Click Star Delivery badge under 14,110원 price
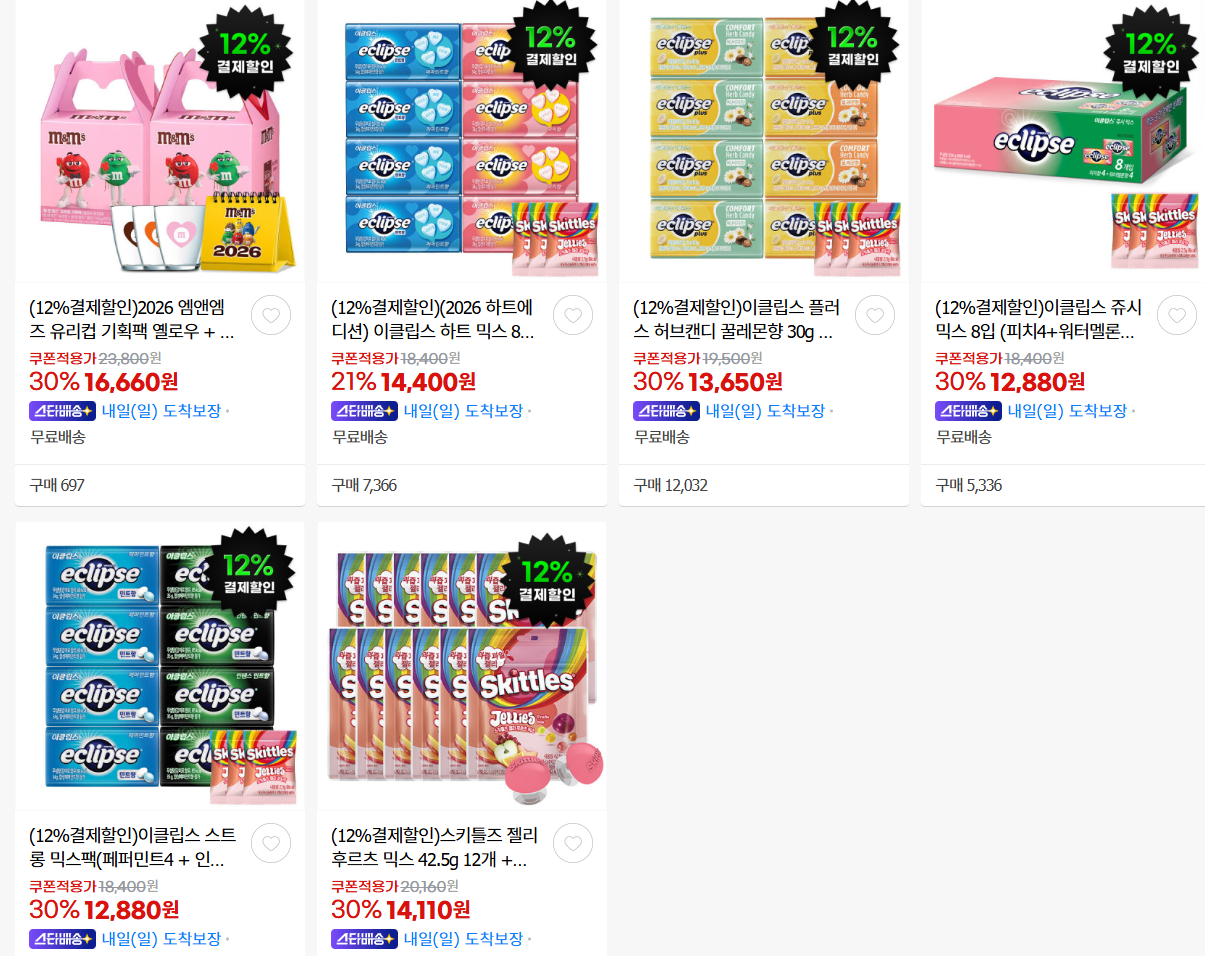Viewport: 1205px width, 956px height. click(x=365, y=939)
